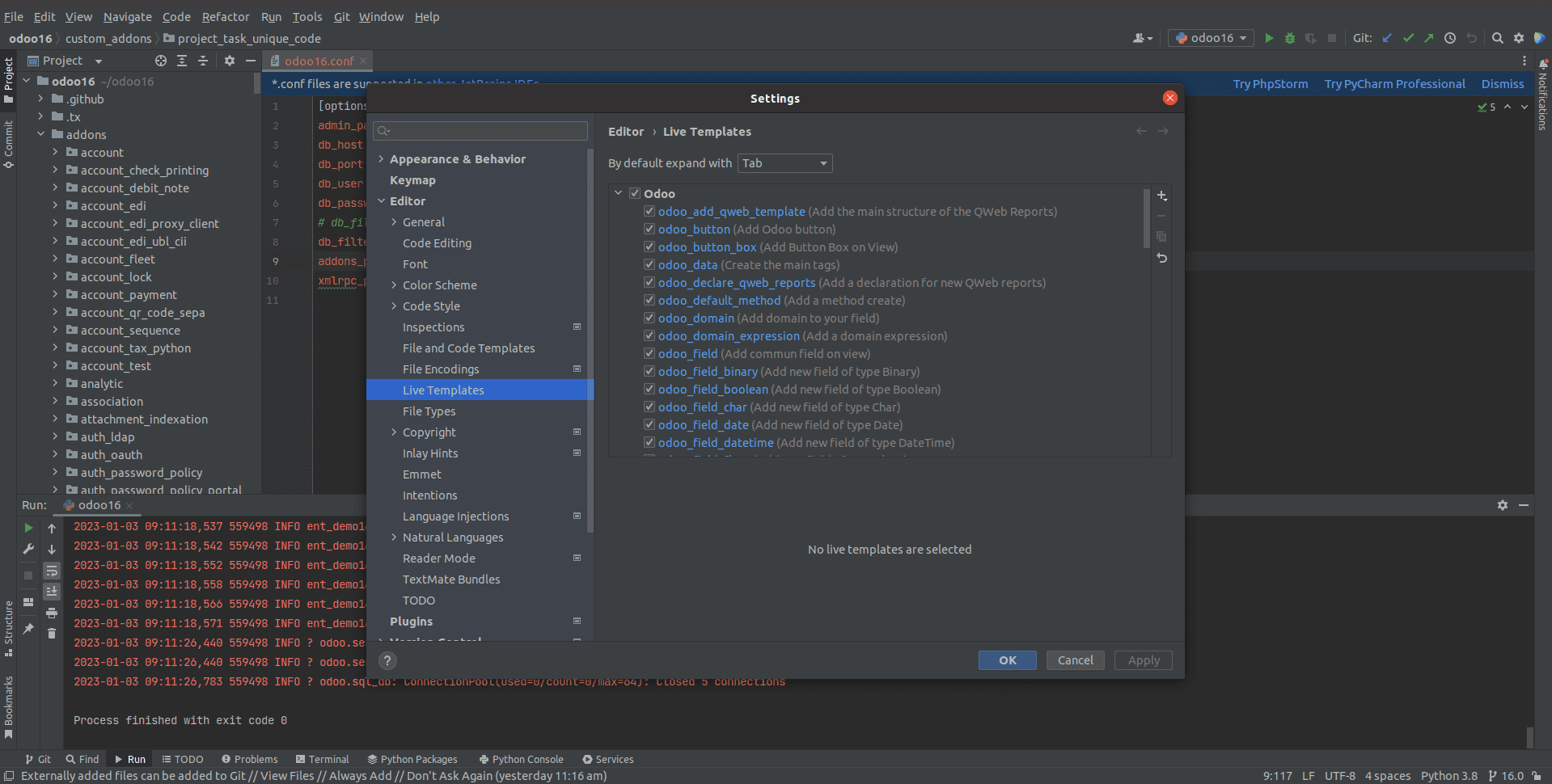
Task: Click the revert arrow icon beside template list
Action: click(x=1162, y=258)
